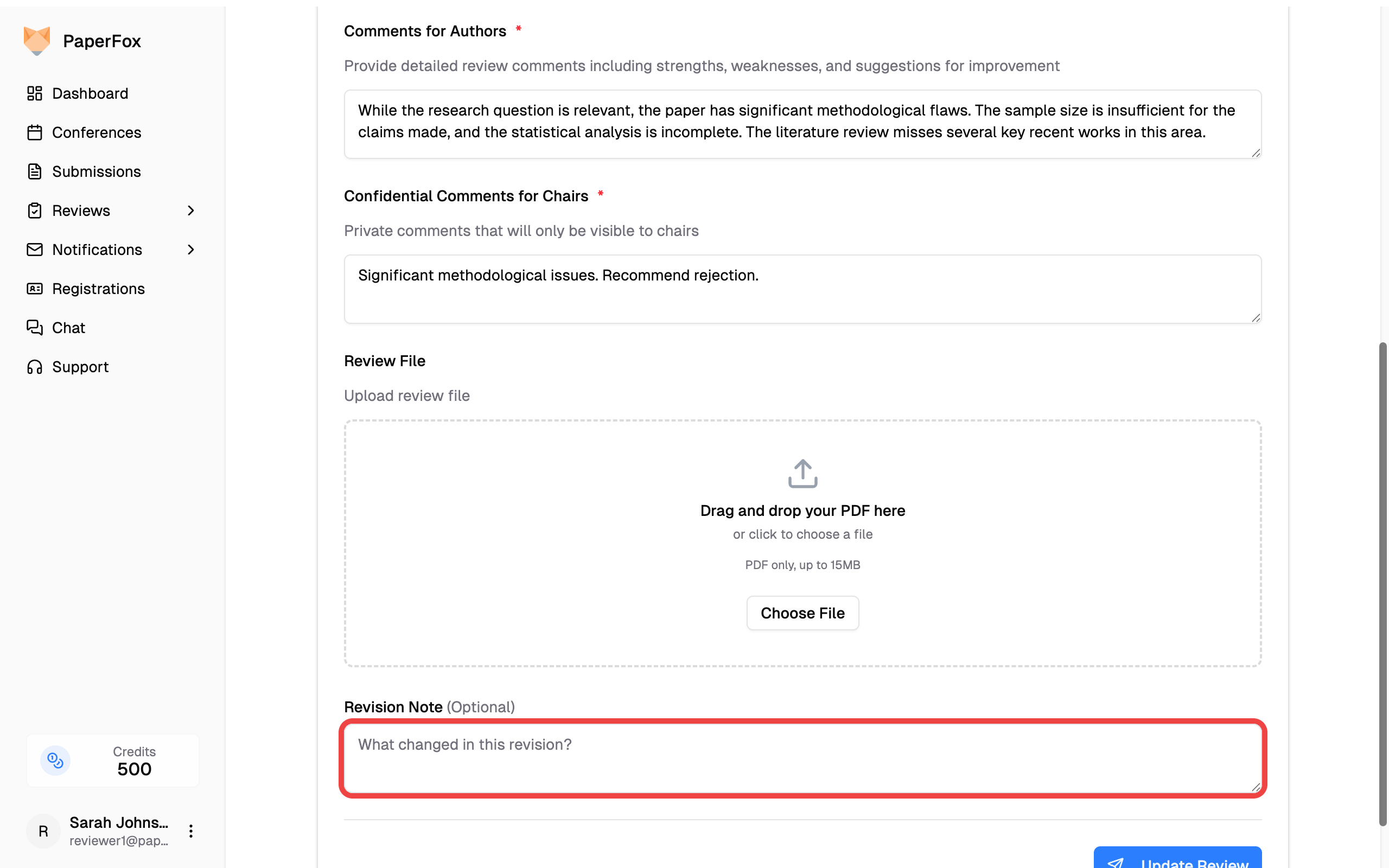1389x868 pixels.
Task: Expand the Notifications submenu chevron
Action: click(x=191, y=250)
